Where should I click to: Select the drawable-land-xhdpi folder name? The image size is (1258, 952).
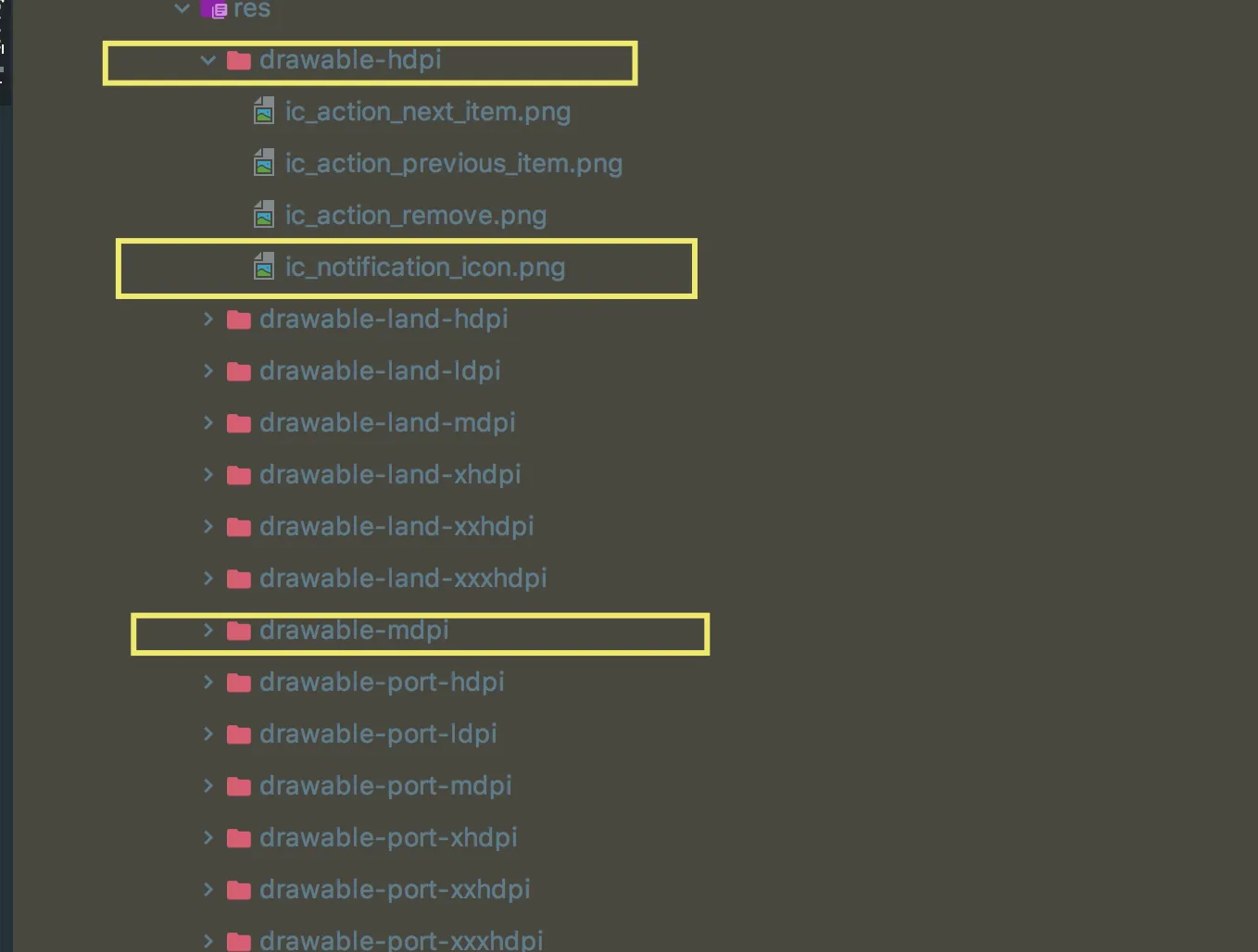390,475
